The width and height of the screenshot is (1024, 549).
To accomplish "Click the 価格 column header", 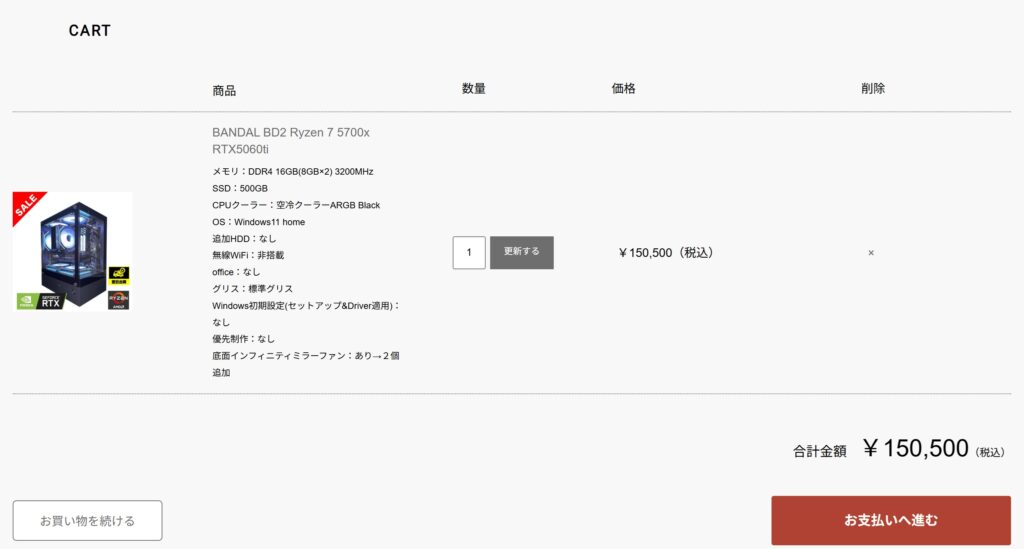I will tap(623, 89).
